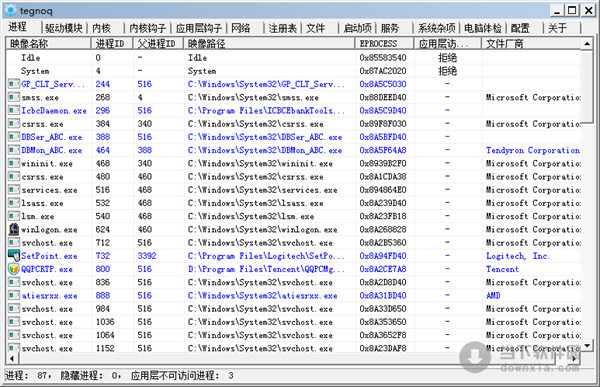The width and height of the screenshot is (600, 387).
Task: Click the lsass.exe process icon
Action: coord(14,203)
